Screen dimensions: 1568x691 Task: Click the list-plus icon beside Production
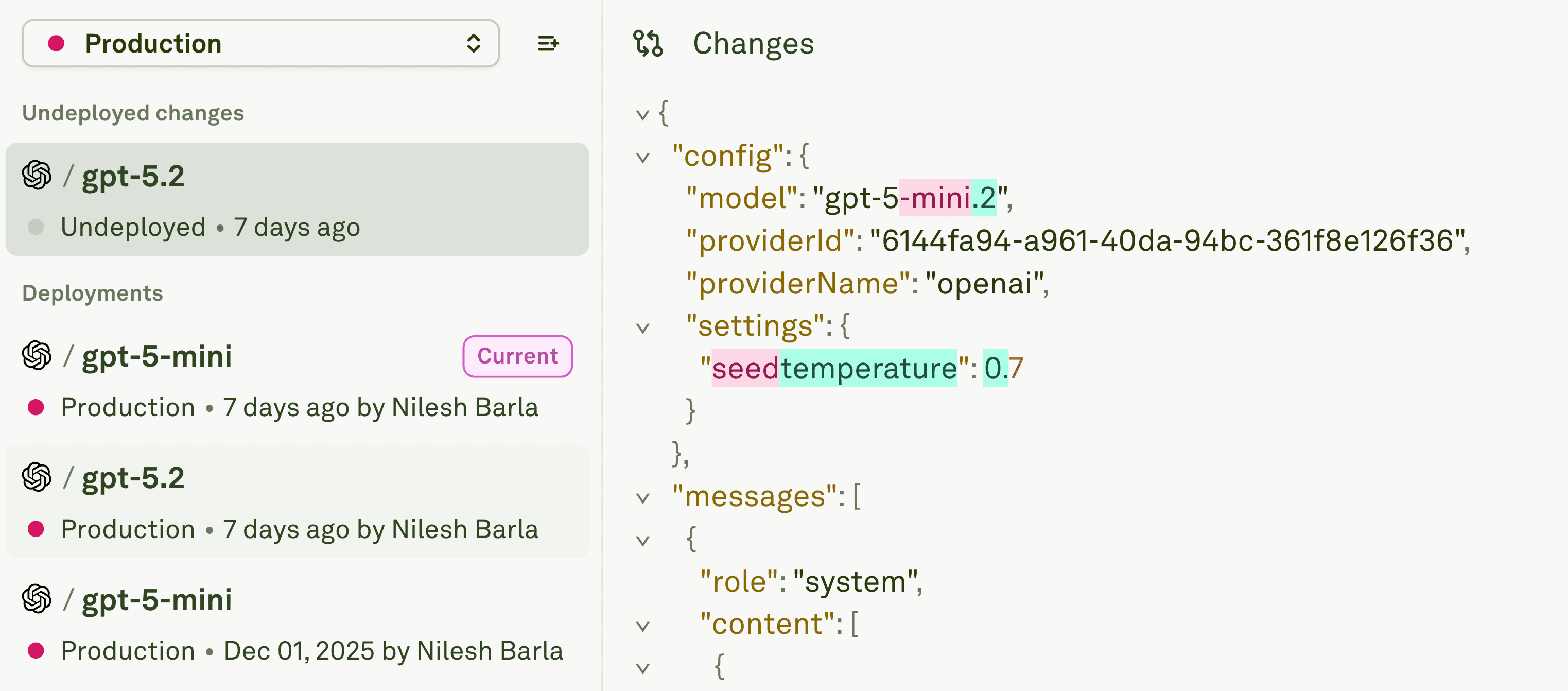[548, 43]
